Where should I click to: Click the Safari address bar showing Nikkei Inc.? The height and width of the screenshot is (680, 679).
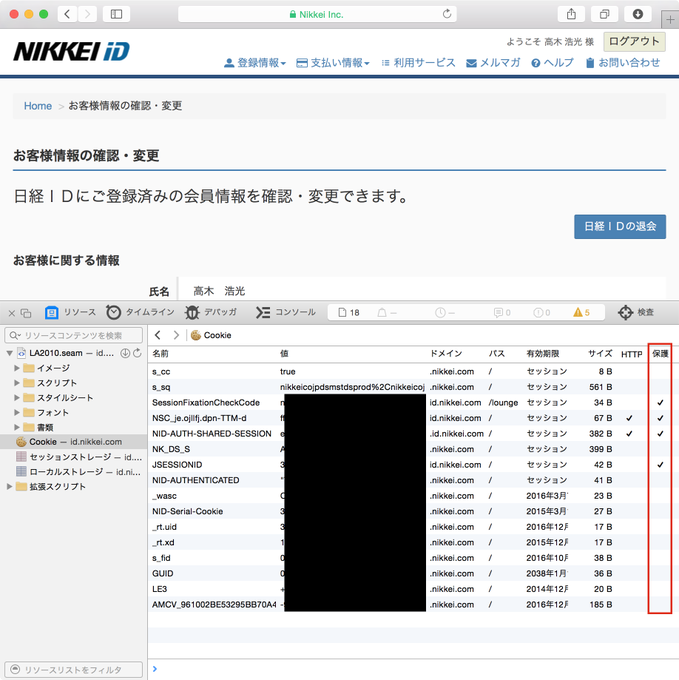(x=317, y=14)
